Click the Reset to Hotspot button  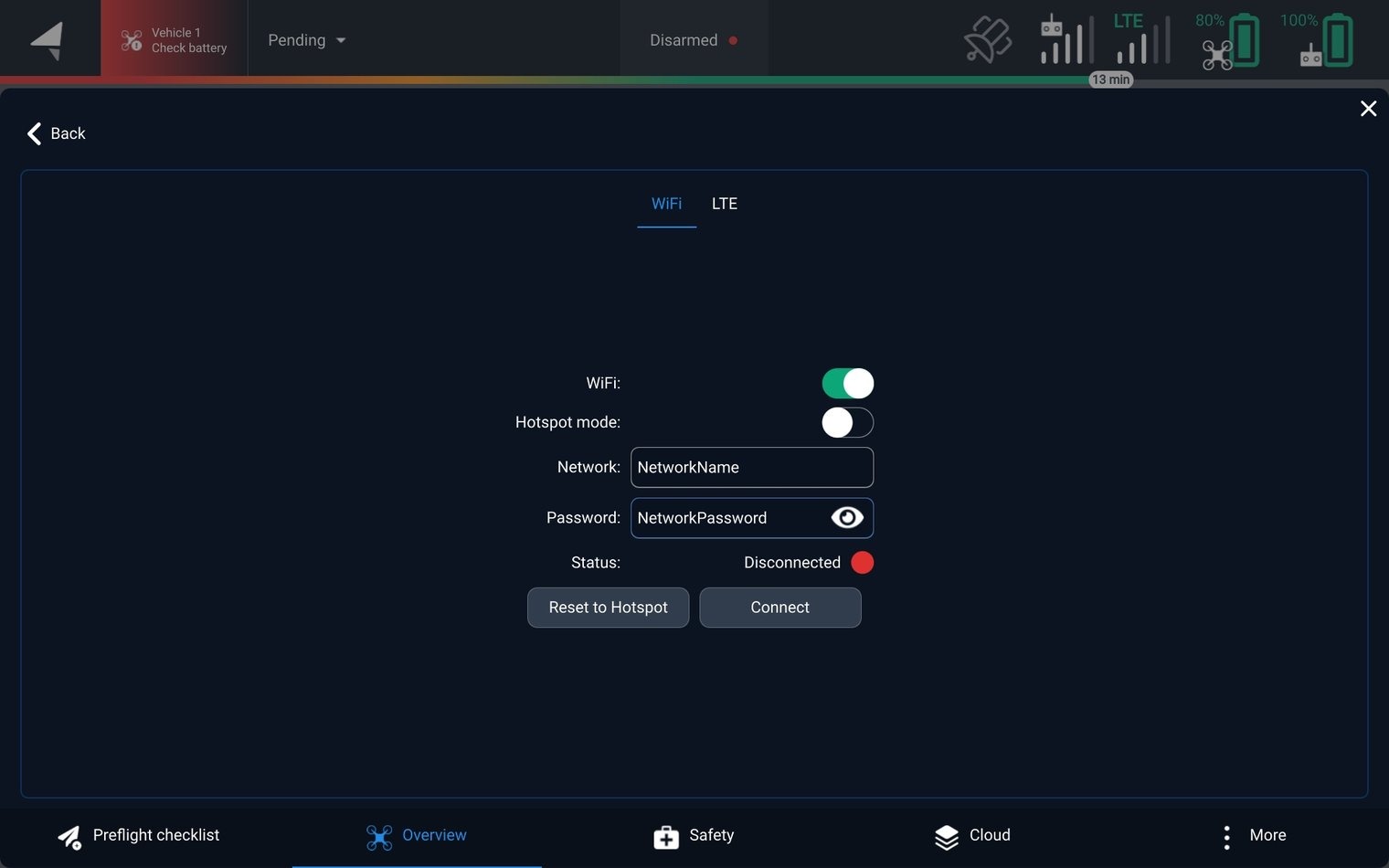coord(608,608)
